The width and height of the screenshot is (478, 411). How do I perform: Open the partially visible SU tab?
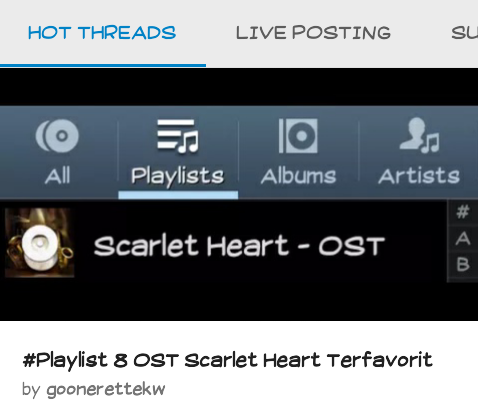pos(464,33)
